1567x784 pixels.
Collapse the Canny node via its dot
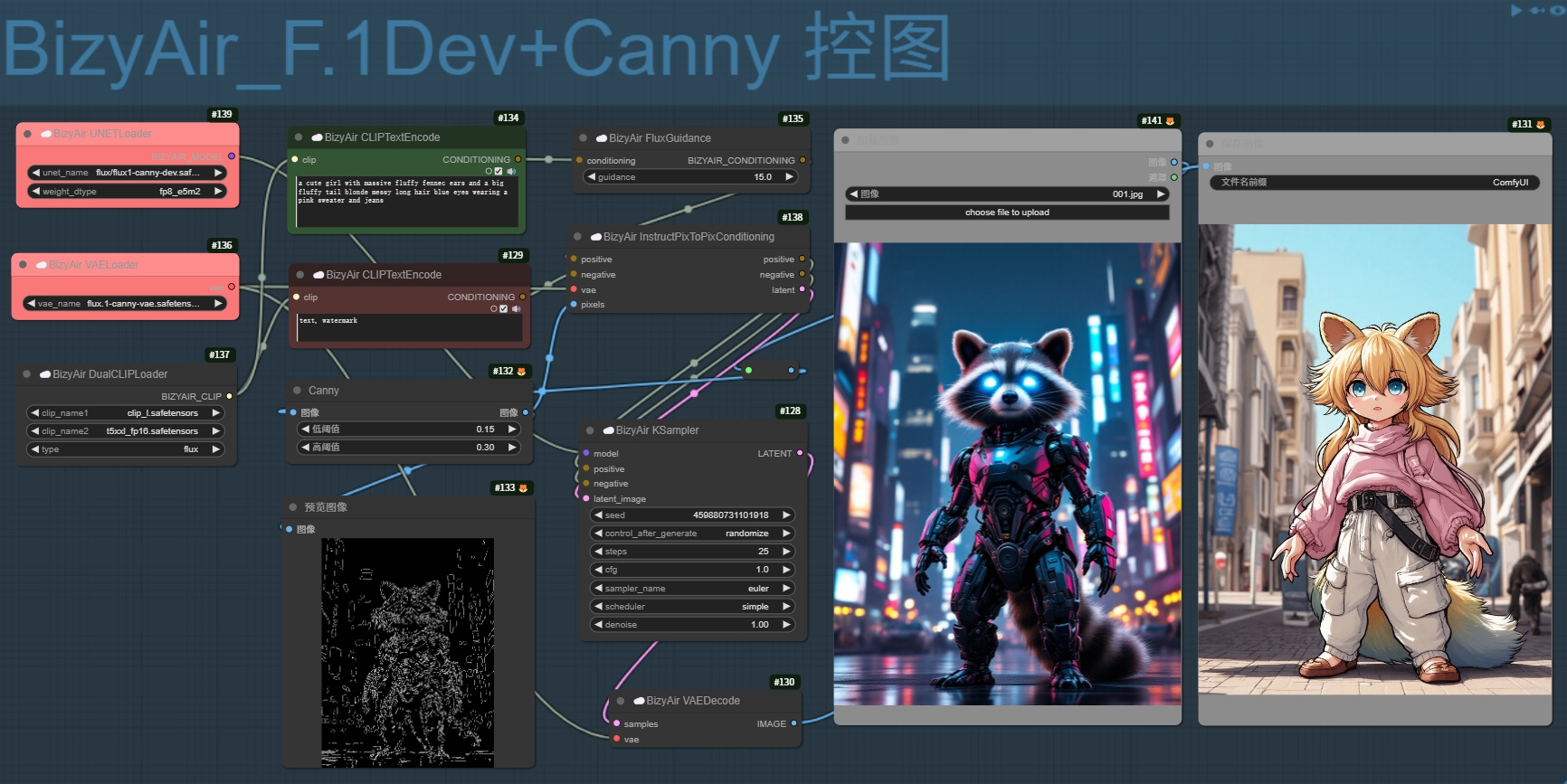[298, 391]
